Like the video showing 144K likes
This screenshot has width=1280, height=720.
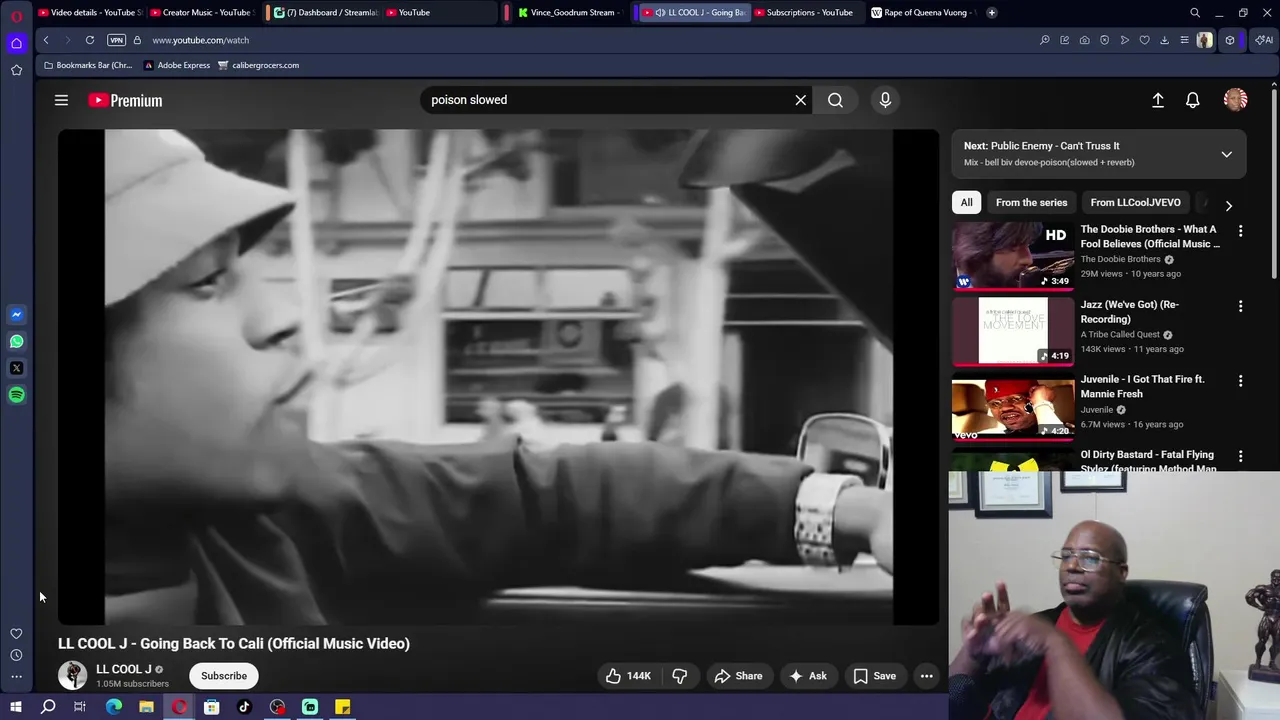pos(628,676)
